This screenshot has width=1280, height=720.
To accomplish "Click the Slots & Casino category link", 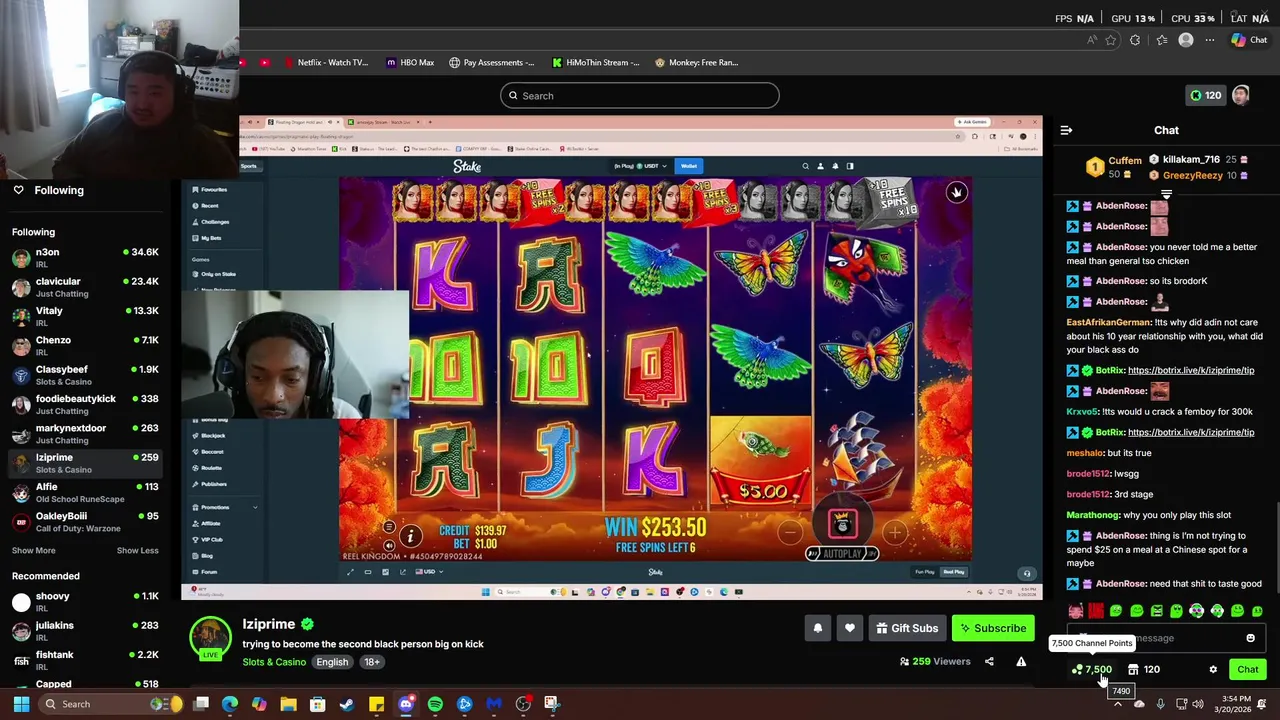I will (x=274, y=662).
